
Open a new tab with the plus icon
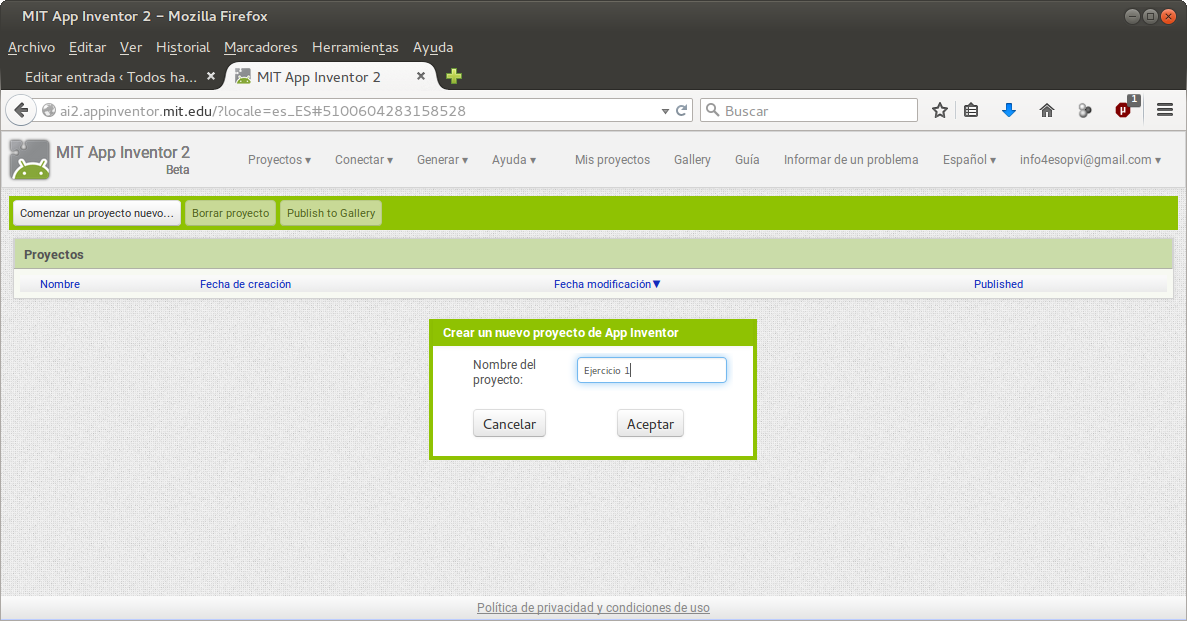(x=454, y=76)
